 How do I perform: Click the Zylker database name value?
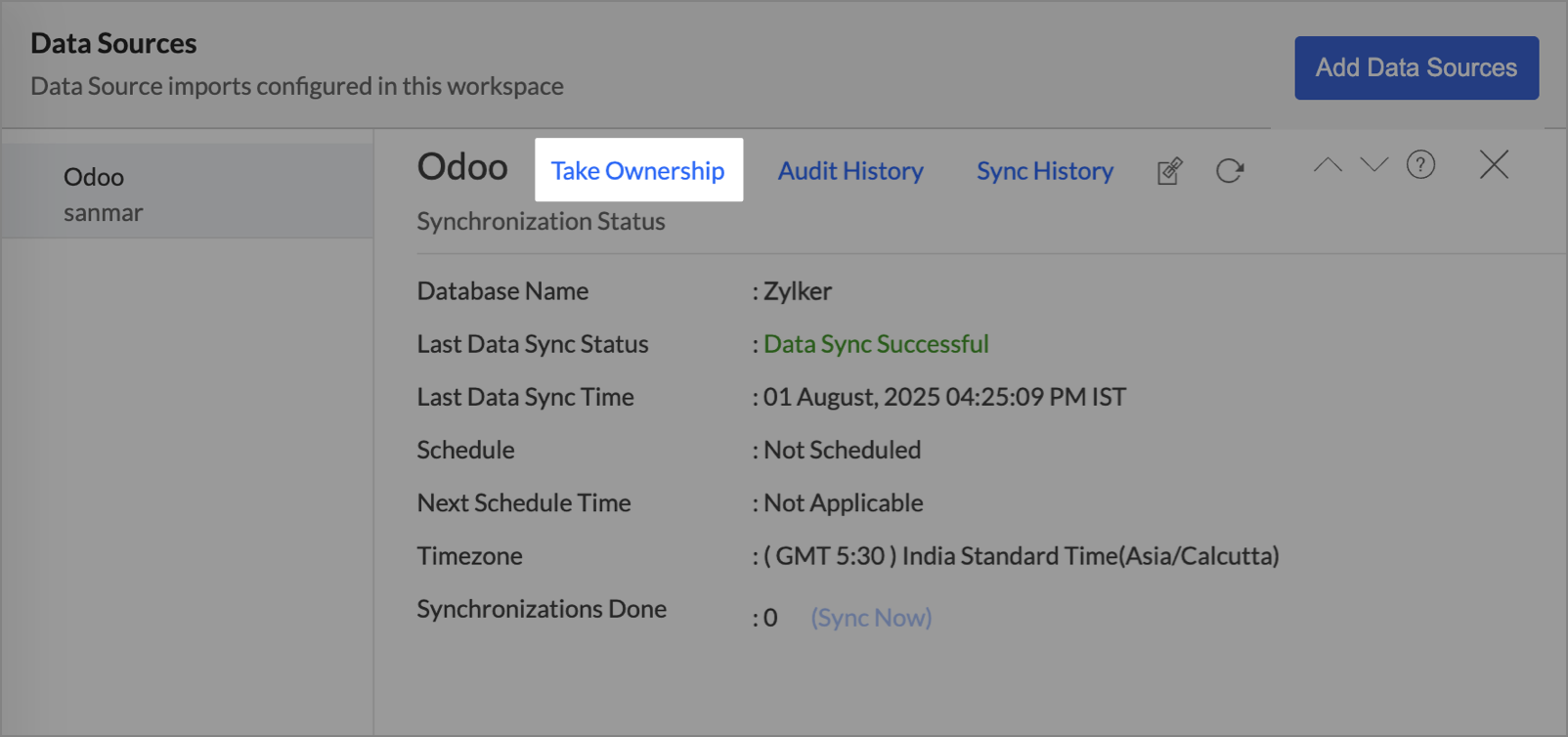(798, 291)
